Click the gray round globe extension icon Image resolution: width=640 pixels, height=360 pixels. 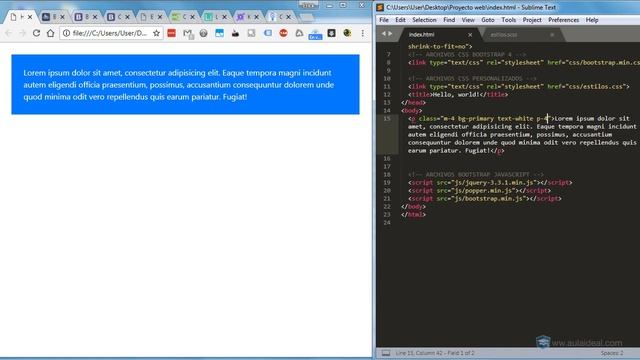pos(203,33)
